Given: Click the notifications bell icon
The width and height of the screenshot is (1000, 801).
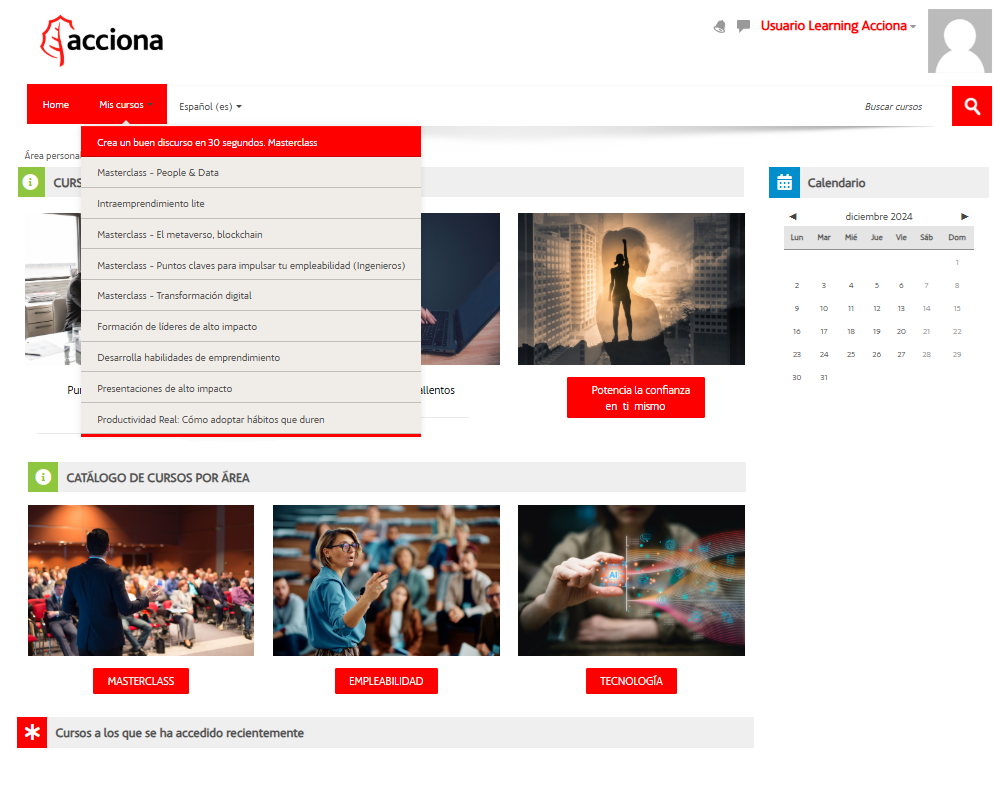Looking at the screenshot, I should click(720, 27).
